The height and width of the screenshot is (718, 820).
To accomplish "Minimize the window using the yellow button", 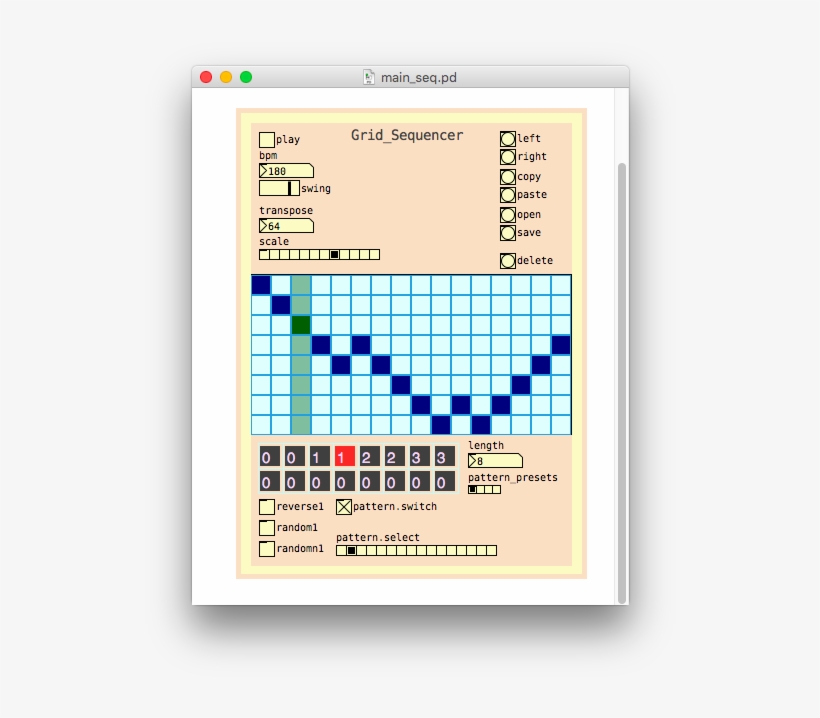I will 226,77.
